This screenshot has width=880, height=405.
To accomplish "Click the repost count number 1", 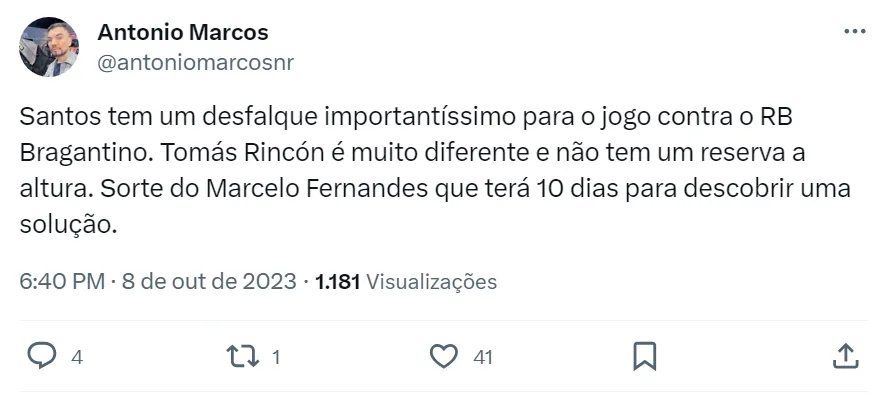I will (x=276, y=356).
